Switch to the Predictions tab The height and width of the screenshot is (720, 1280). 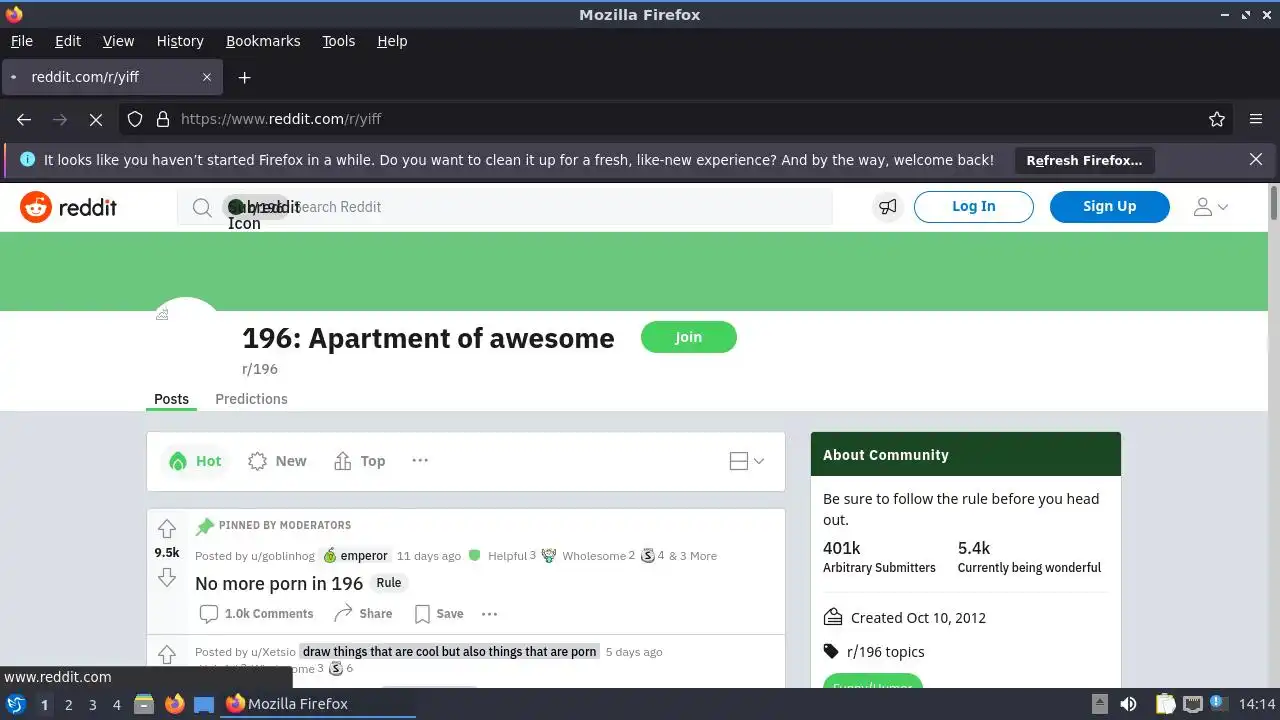251,399
